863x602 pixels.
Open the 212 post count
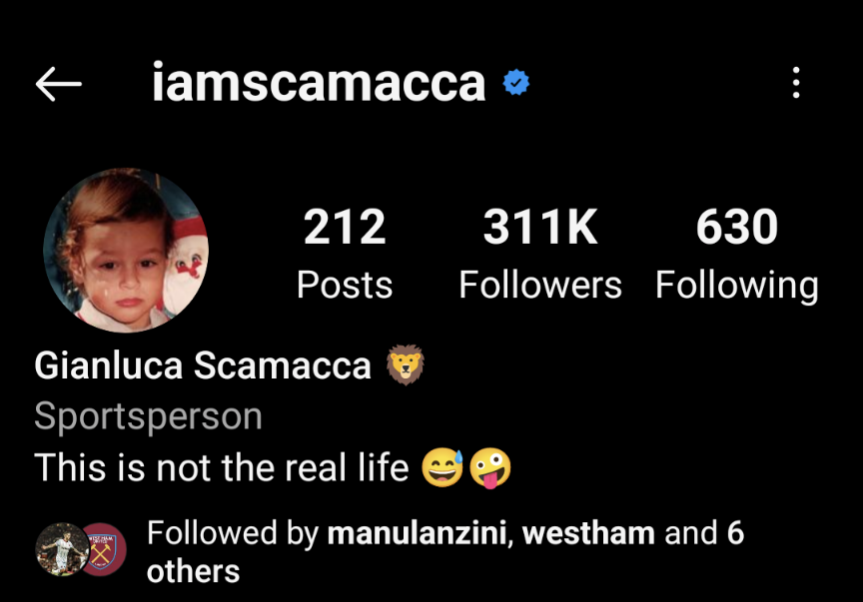point(345,227)
